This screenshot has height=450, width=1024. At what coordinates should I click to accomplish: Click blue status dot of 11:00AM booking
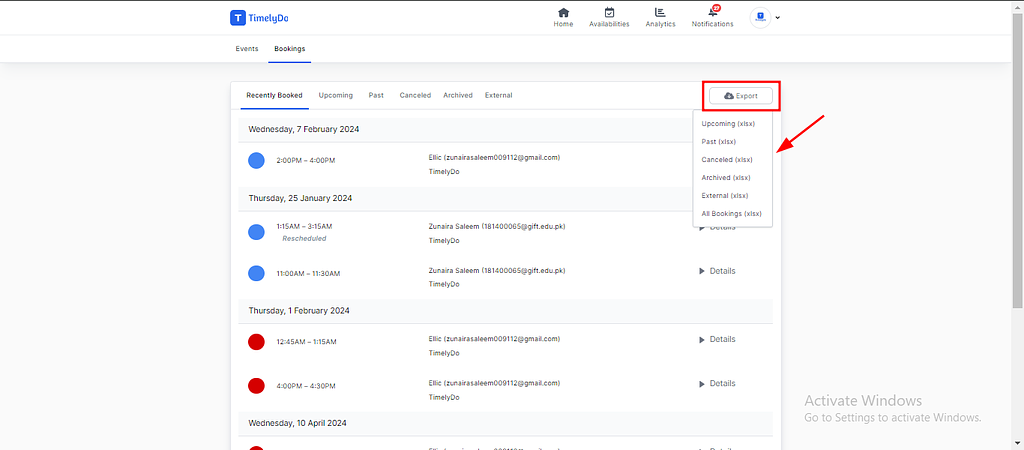[256, 274]
